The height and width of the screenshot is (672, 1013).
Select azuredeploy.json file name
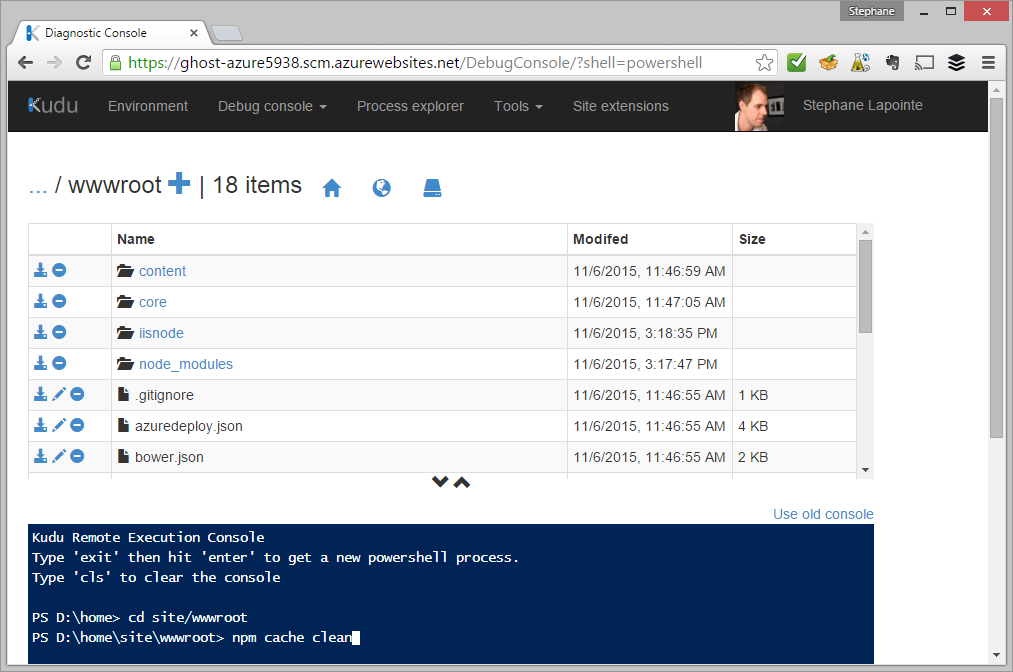[189, 426]
